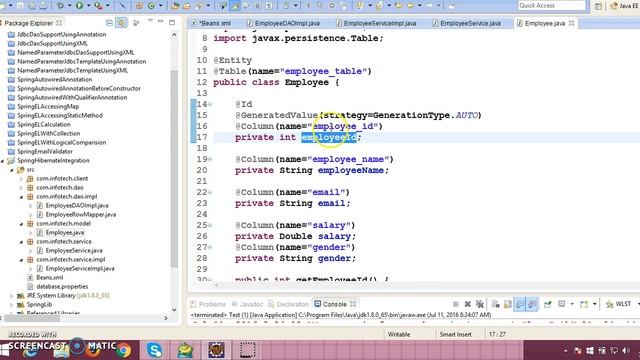Switch to the Java EE perspective
640x360 pixels.
pos(624,6)
